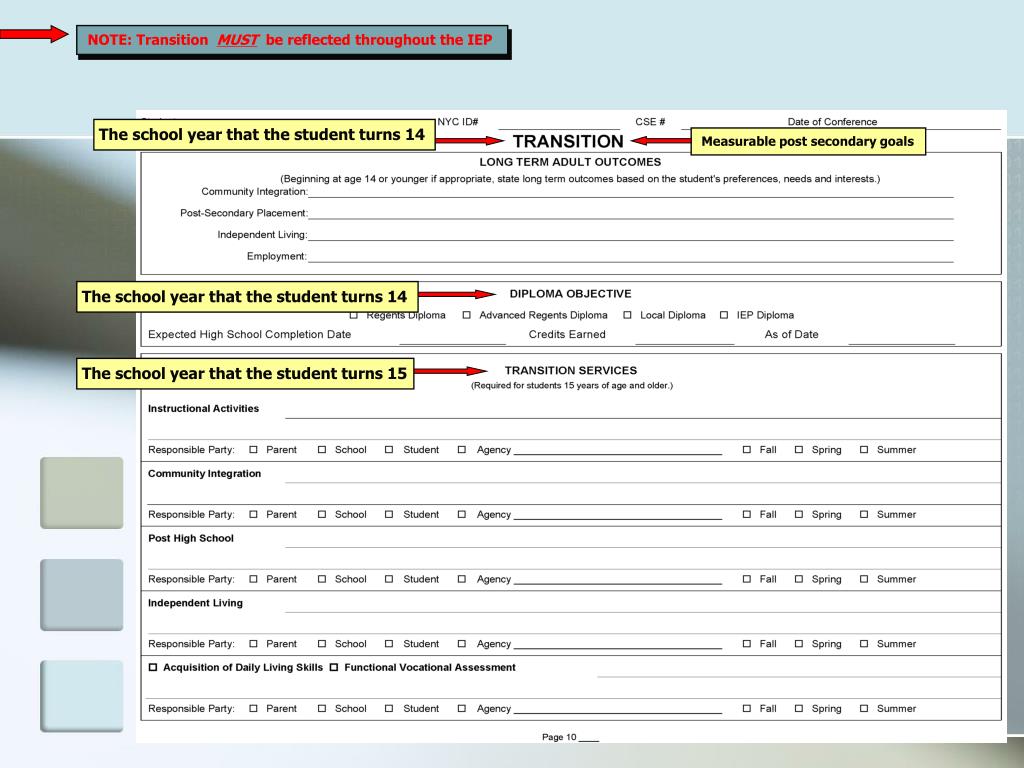This screenshot has height=768, width=1024.
Task: Tick Student in Daily Living Skills row
Action: pos(389,708)
